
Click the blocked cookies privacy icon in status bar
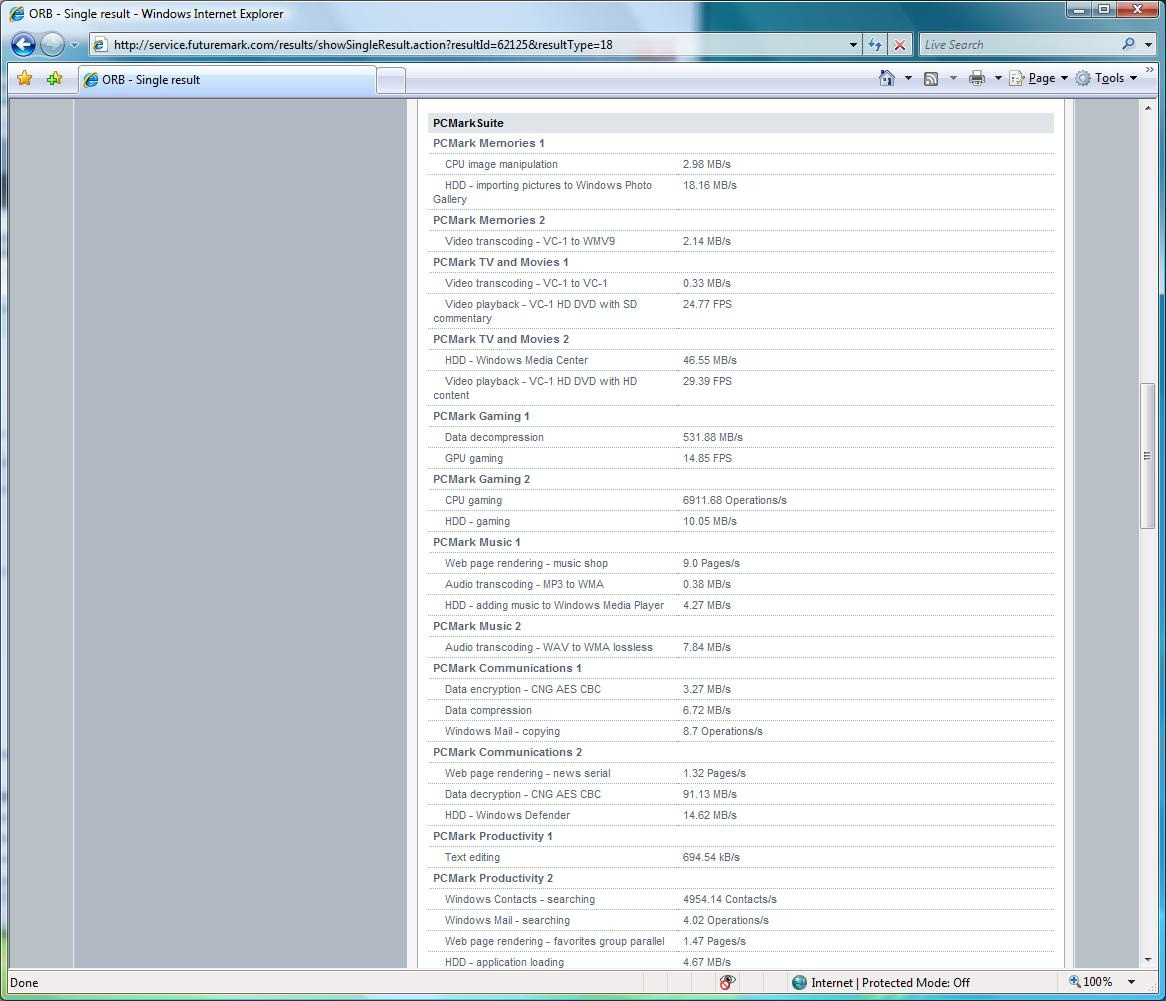(727, 982)
